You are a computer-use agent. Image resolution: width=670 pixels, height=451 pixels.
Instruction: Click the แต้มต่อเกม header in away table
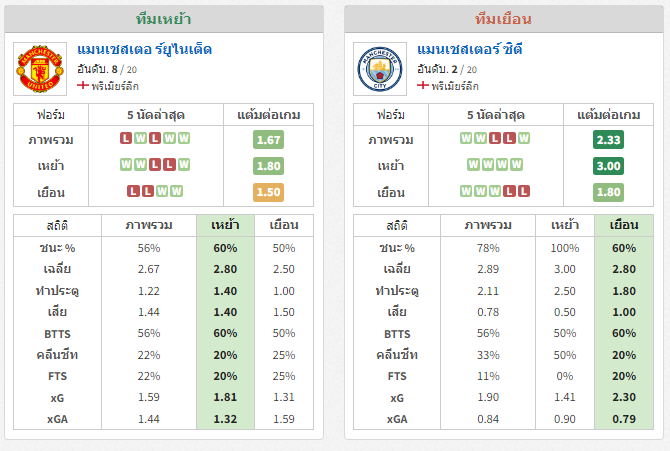pos(608,115)
